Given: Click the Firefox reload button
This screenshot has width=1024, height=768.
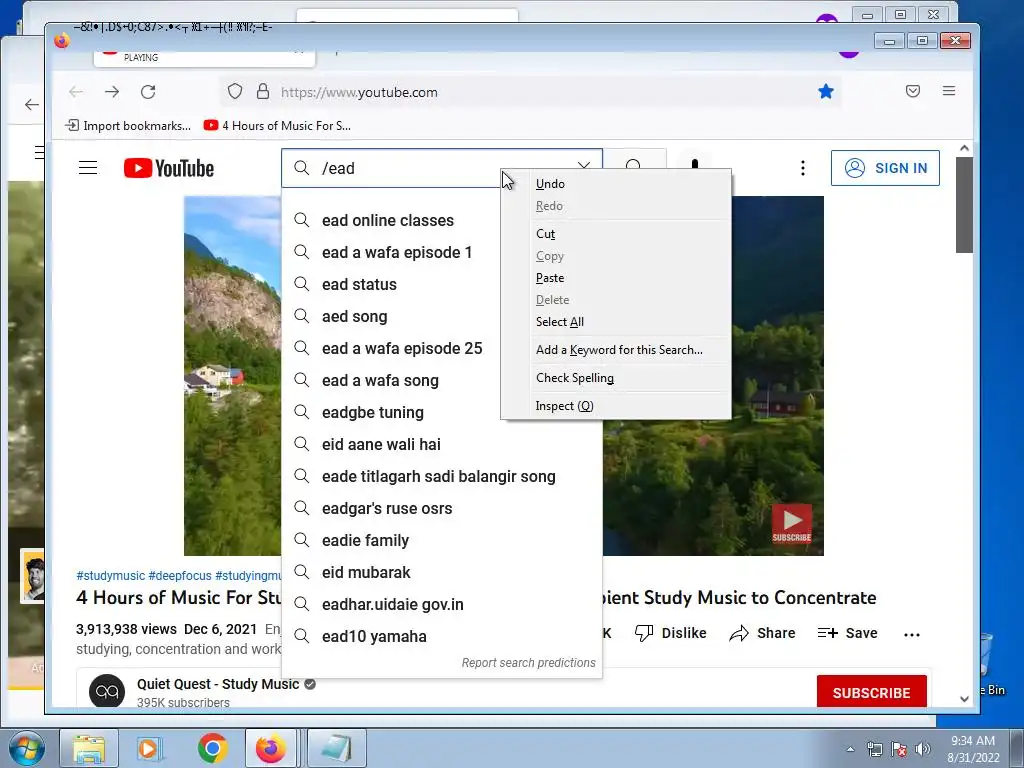Looking at the screenshot, I should [148, 92].
